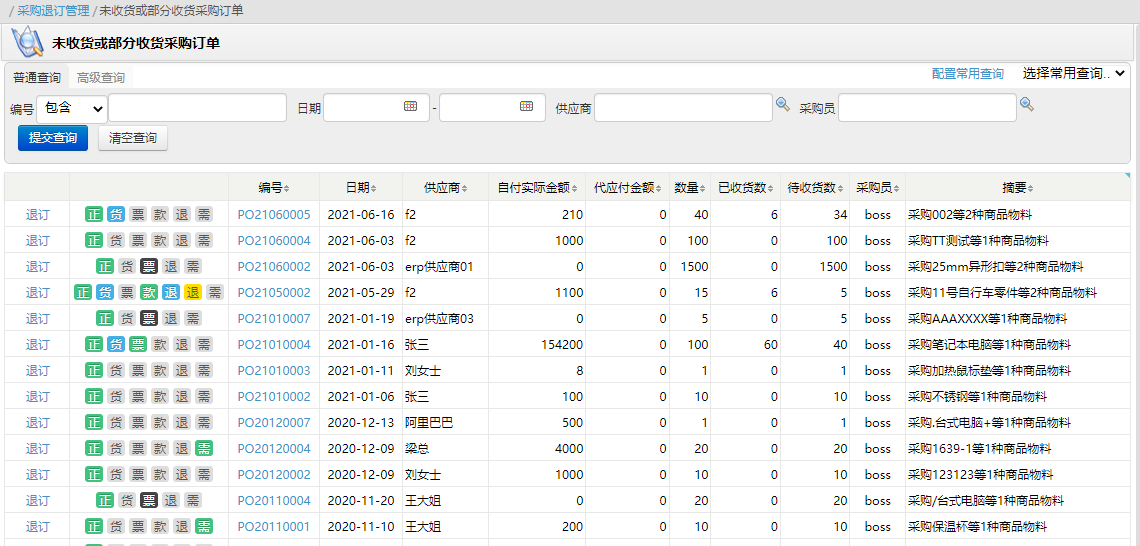Click summary 采购保温杯等1种商品物料
Image resolution: width=1140 pixels, height=546 pixels.
click(x=977, y=526)
